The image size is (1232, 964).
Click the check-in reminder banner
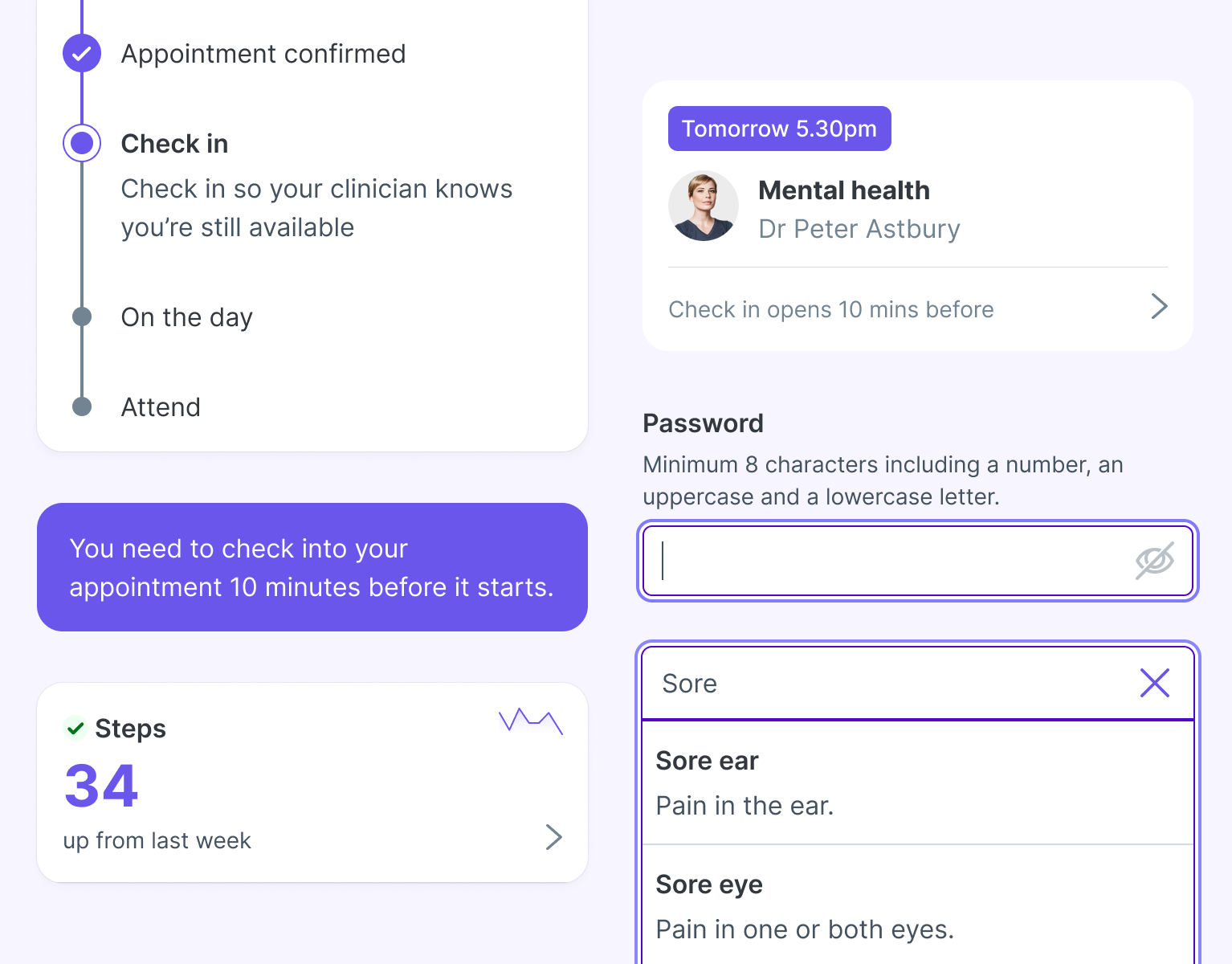point(312,567)
